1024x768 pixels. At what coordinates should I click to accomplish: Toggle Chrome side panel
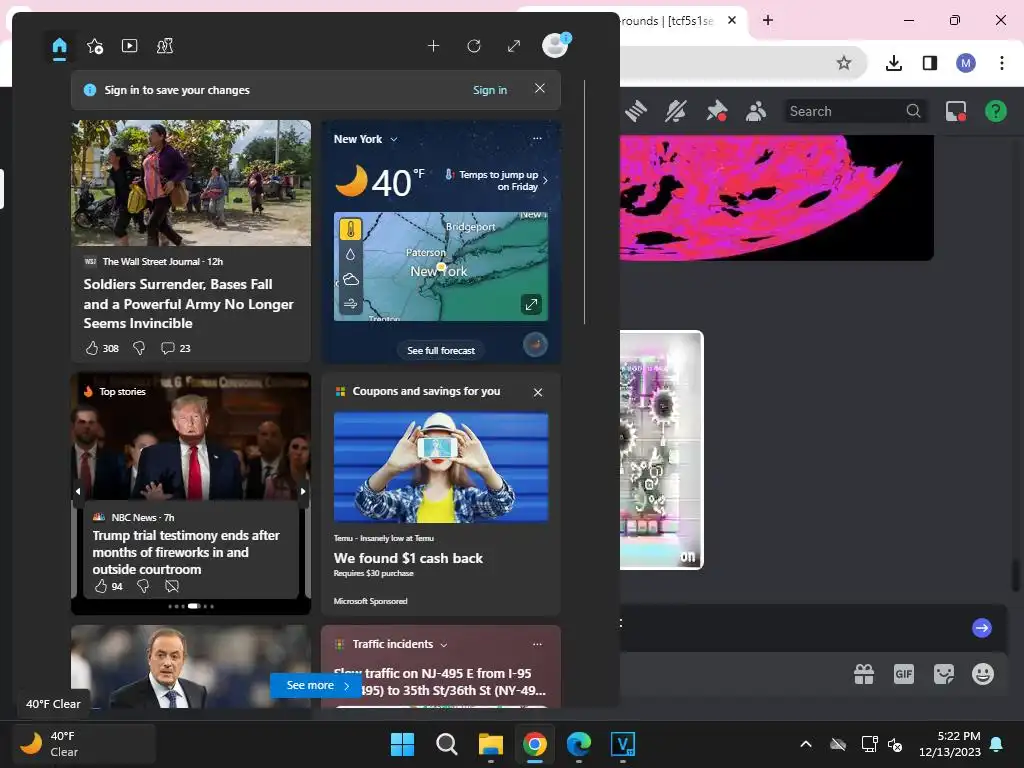(x=930, y=63)
